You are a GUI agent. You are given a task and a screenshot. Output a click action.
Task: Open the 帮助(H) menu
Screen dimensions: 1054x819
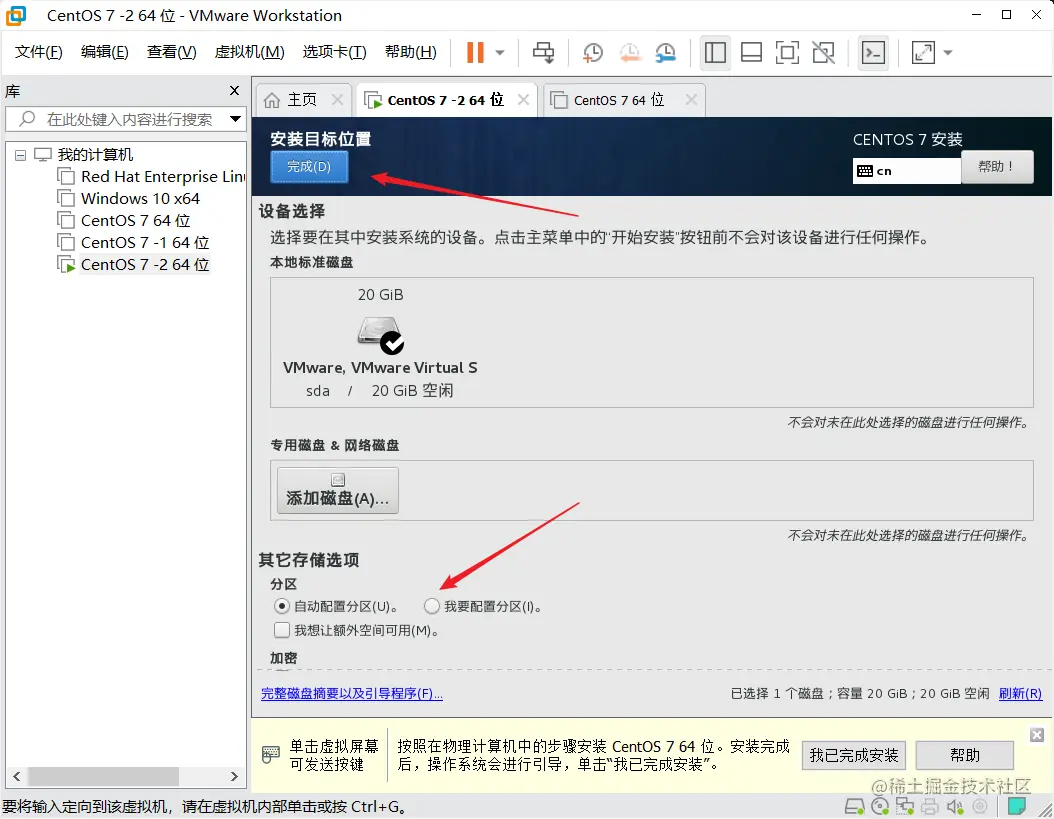410,52
